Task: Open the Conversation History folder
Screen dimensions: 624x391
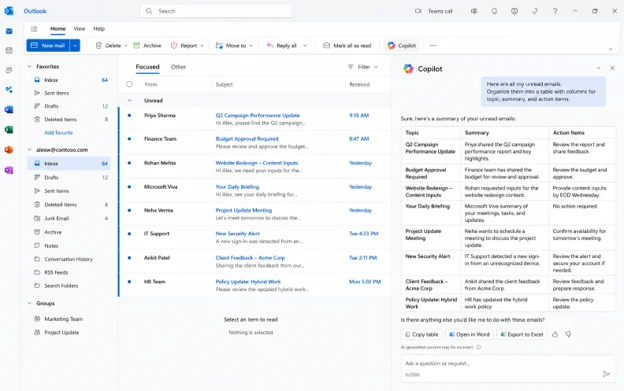Action: [68, 259]
